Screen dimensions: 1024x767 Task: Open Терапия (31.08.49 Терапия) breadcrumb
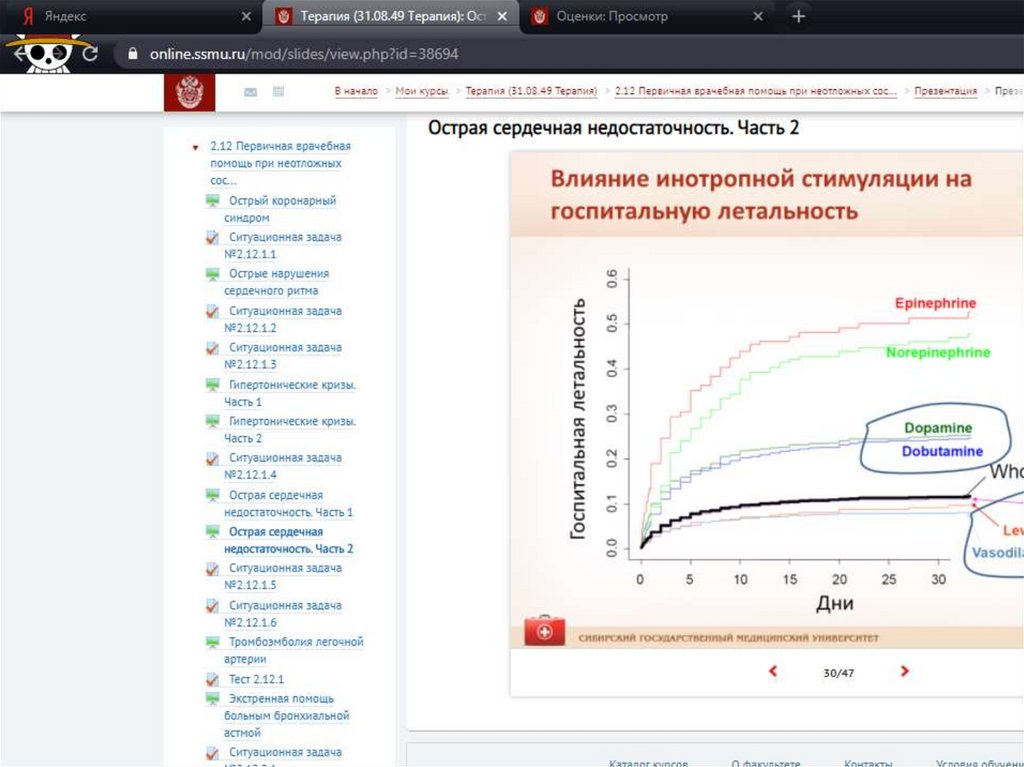pyautogui.click(x=531, y=91)
